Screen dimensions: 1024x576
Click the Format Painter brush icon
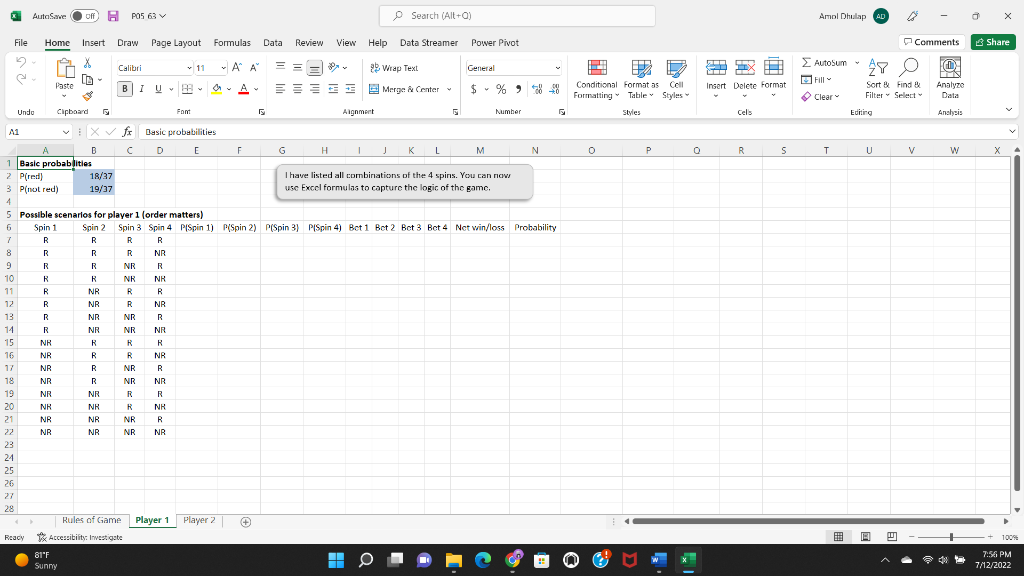pyautogui.click(x=88, y=96)
